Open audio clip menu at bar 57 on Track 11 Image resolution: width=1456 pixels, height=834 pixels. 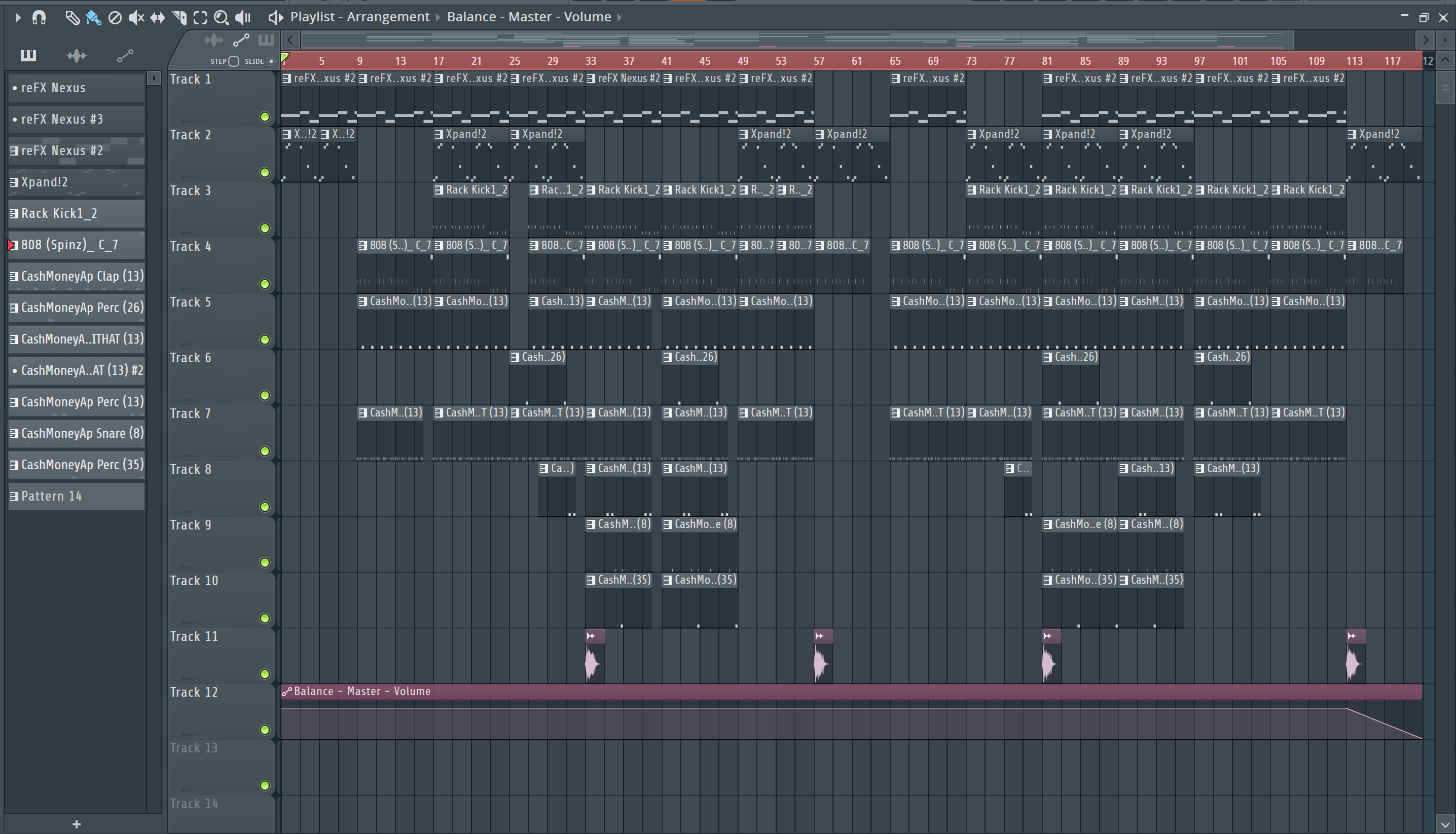(820, 636)
